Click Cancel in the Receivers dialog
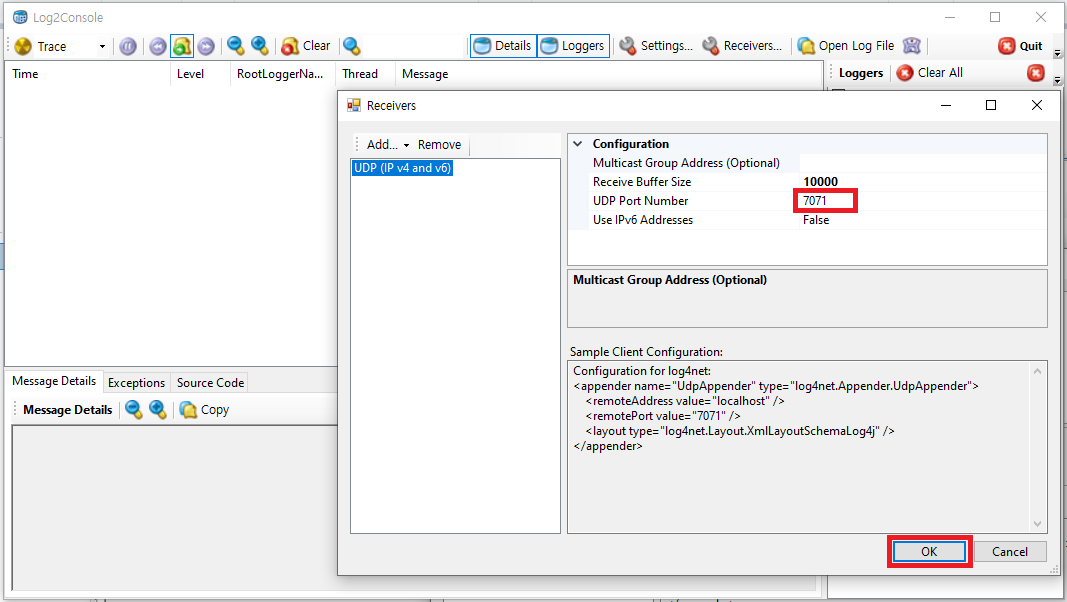Viewport: 1067px width, 602px height. pos(1009,552)
